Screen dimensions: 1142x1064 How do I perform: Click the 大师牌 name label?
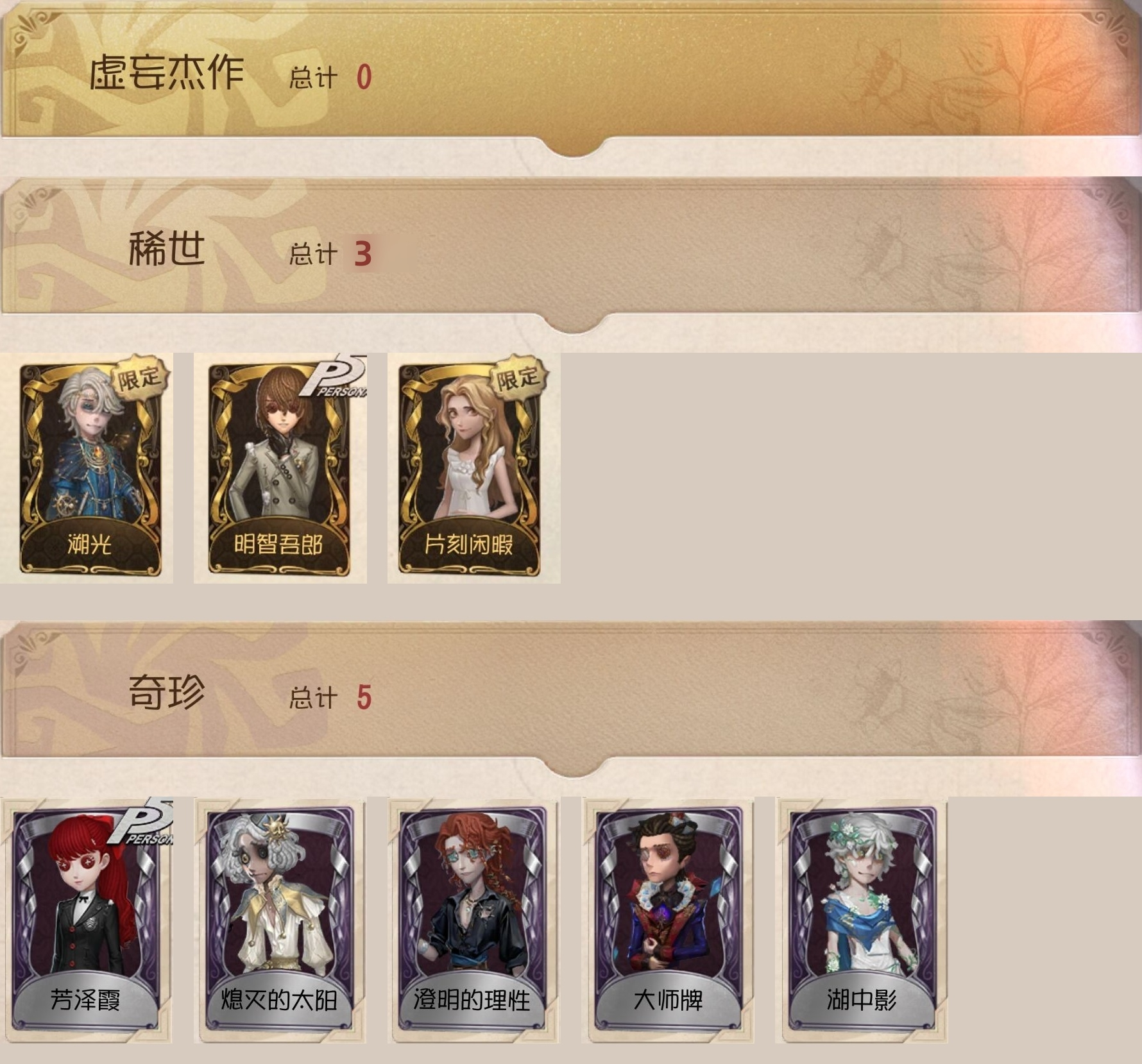[668, 999]
